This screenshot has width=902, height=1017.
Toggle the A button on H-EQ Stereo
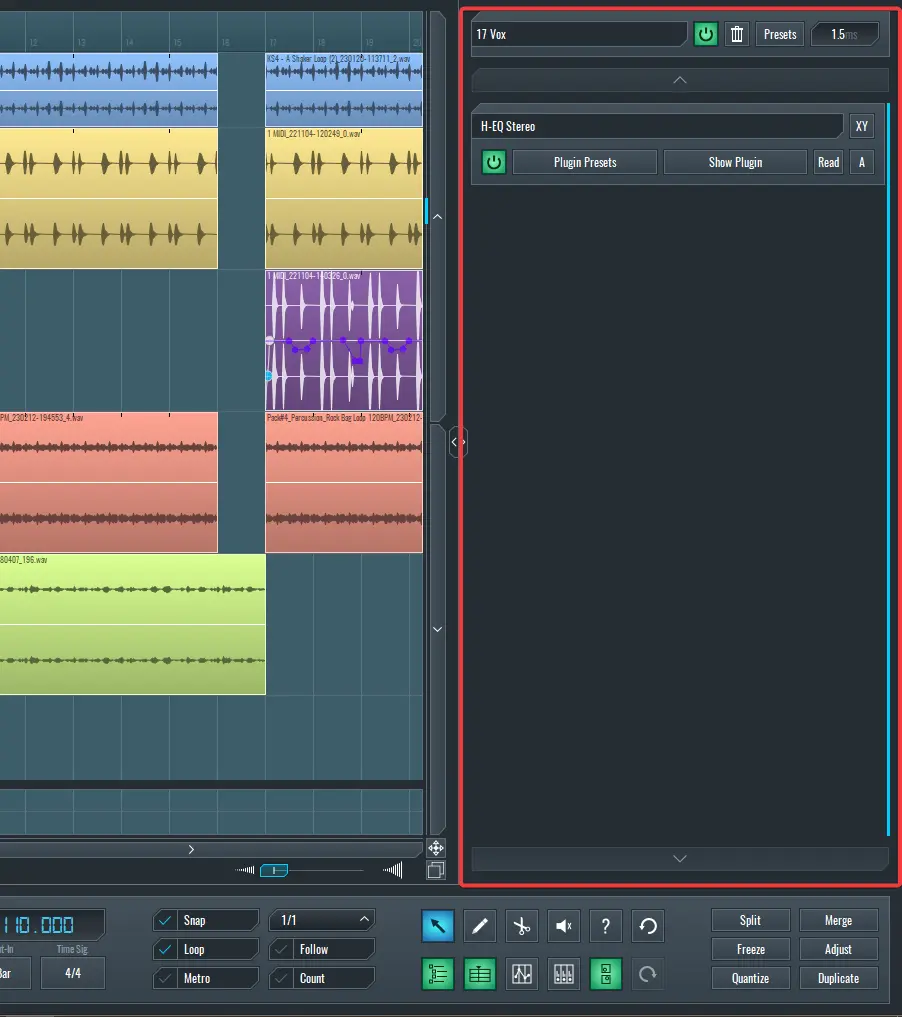pos(862,162)
